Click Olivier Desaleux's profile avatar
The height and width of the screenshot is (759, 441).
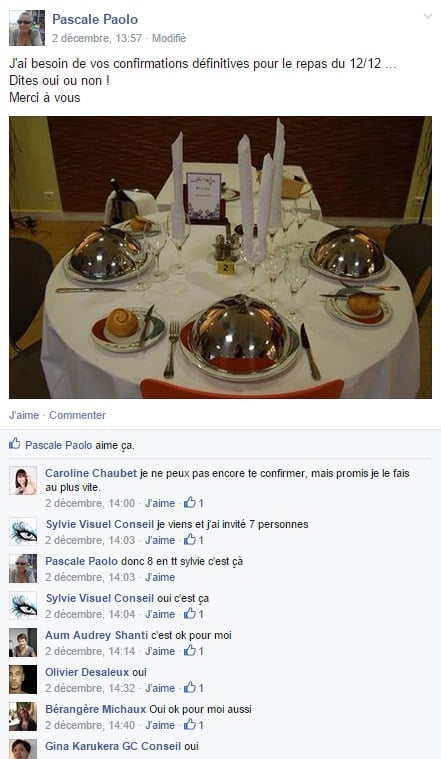(x=23, y=679)
